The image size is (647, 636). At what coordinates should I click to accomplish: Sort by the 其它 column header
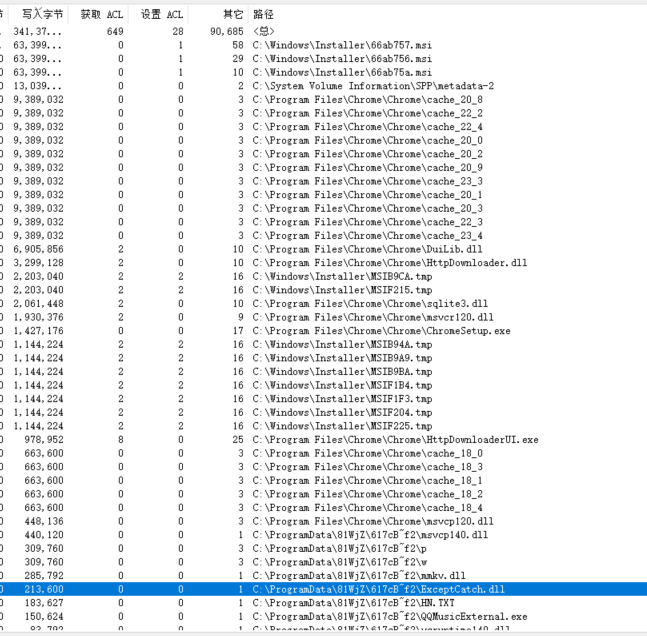pos(232,15)
